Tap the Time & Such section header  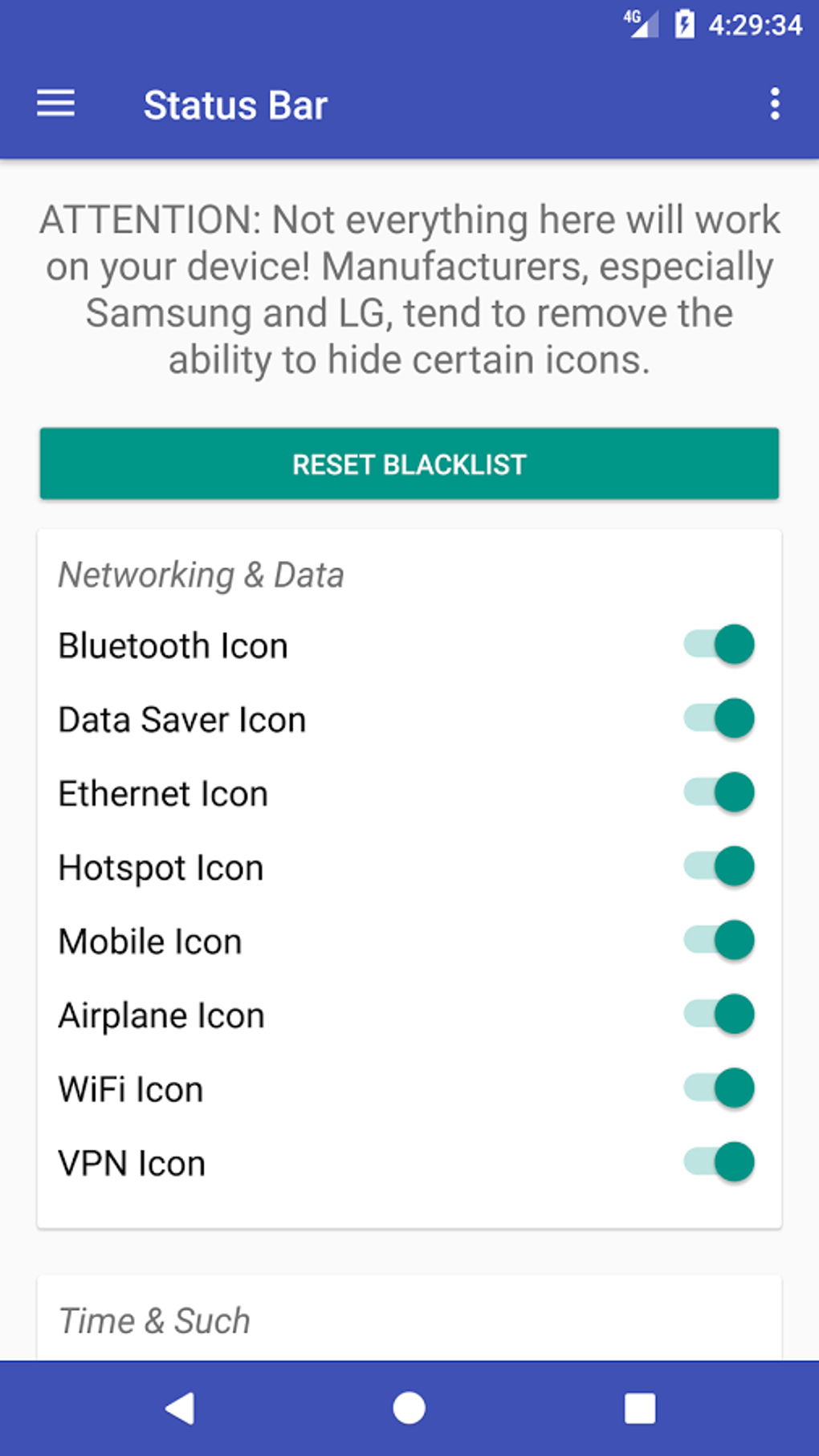(x=154, y=1320)
